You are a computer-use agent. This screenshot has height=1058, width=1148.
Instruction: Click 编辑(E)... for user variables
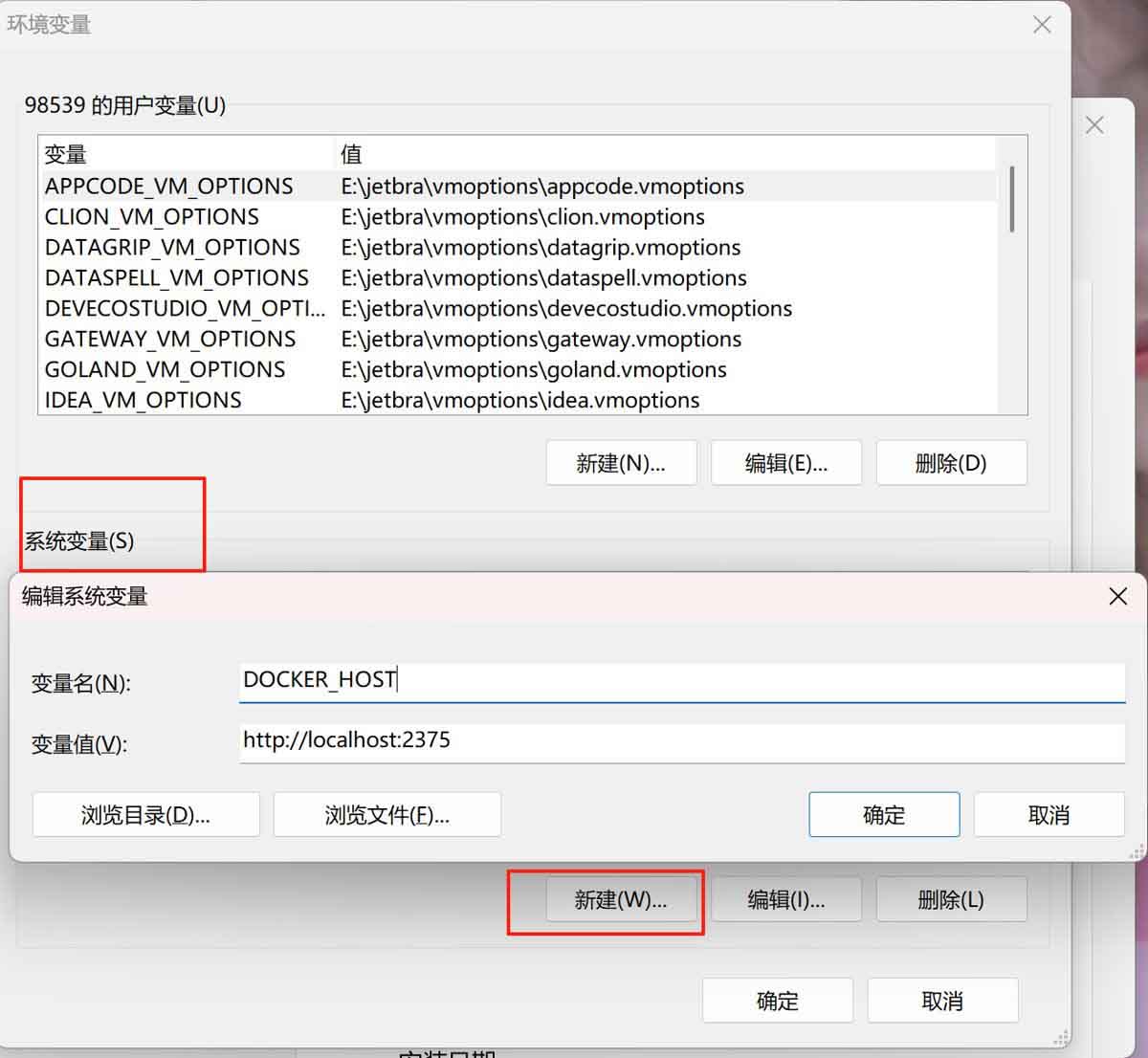786,463
